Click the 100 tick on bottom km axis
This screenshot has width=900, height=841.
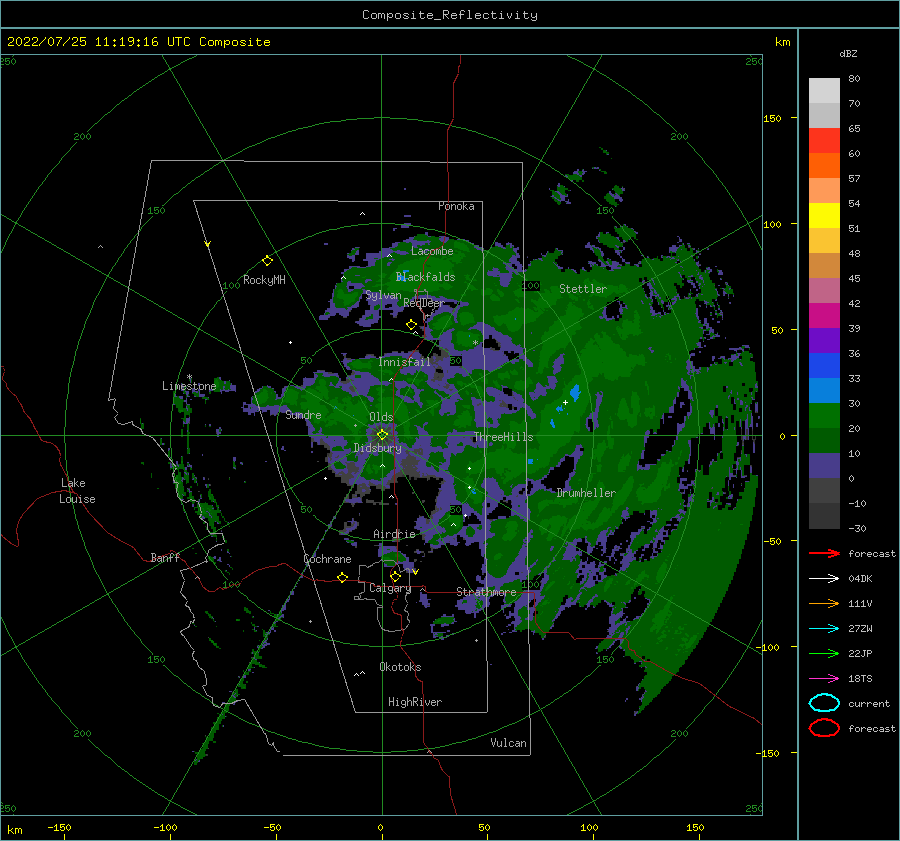coord(589,827)
